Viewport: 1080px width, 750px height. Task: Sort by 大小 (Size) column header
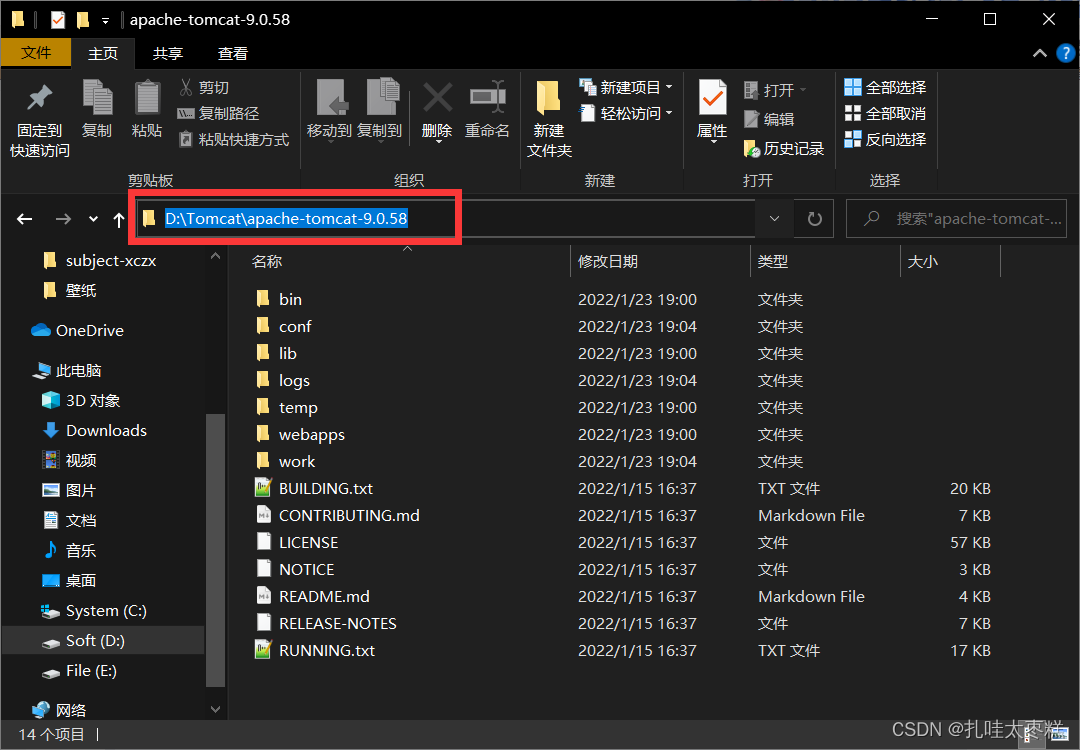951,262
